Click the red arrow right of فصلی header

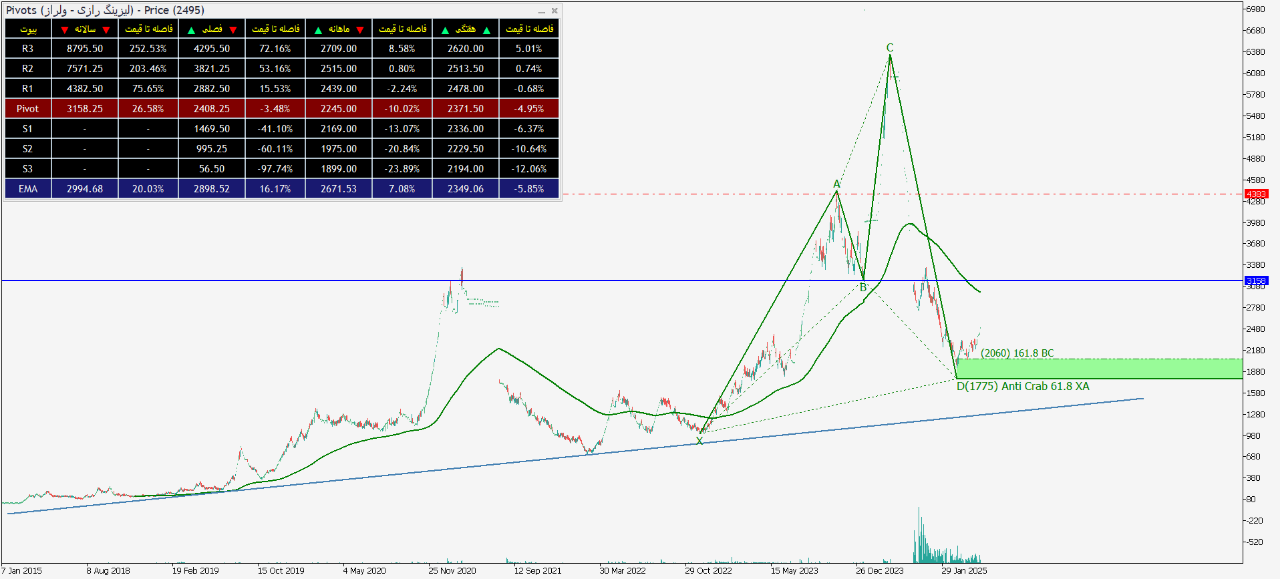pos(233,29)
